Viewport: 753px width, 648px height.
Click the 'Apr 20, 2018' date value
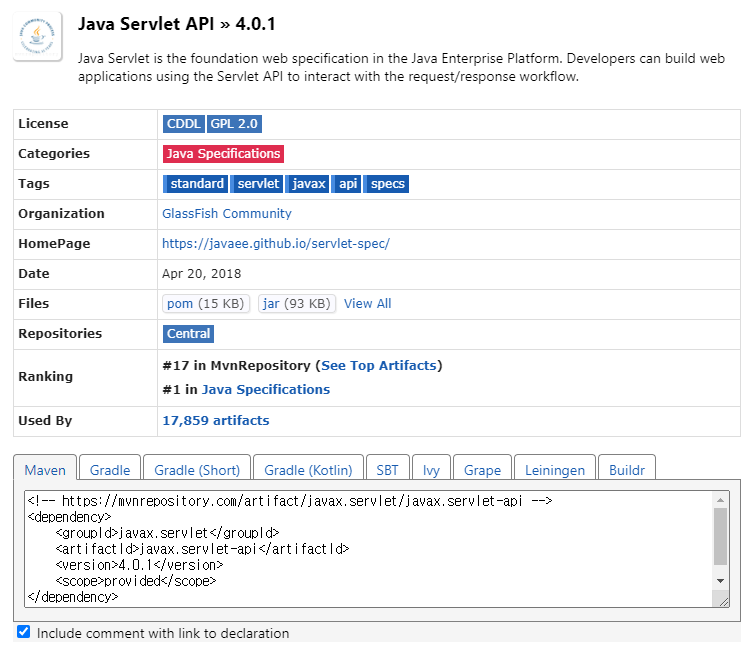point(201,274)
